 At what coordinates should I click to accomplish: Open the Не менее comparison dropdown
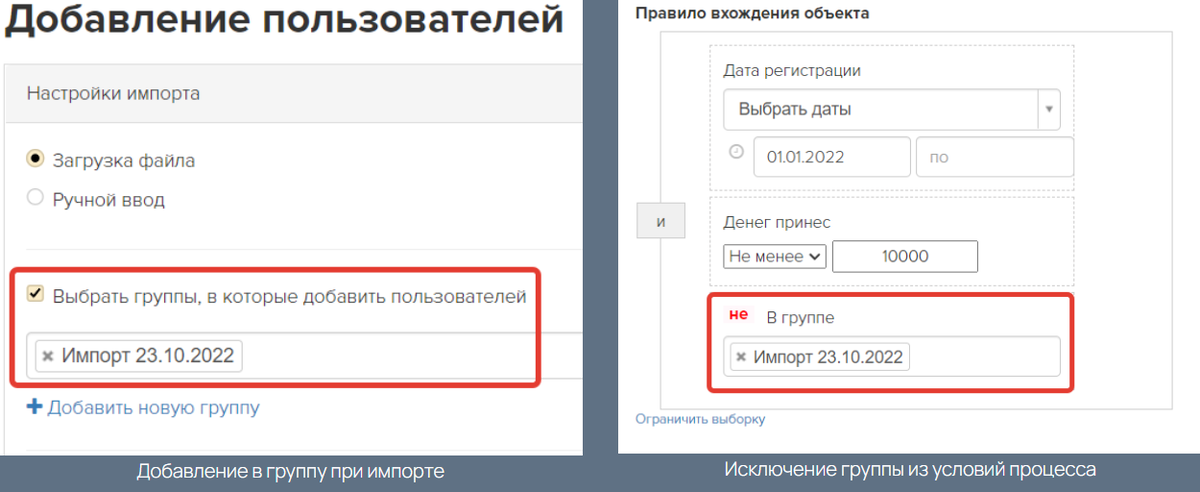point(775,257)
